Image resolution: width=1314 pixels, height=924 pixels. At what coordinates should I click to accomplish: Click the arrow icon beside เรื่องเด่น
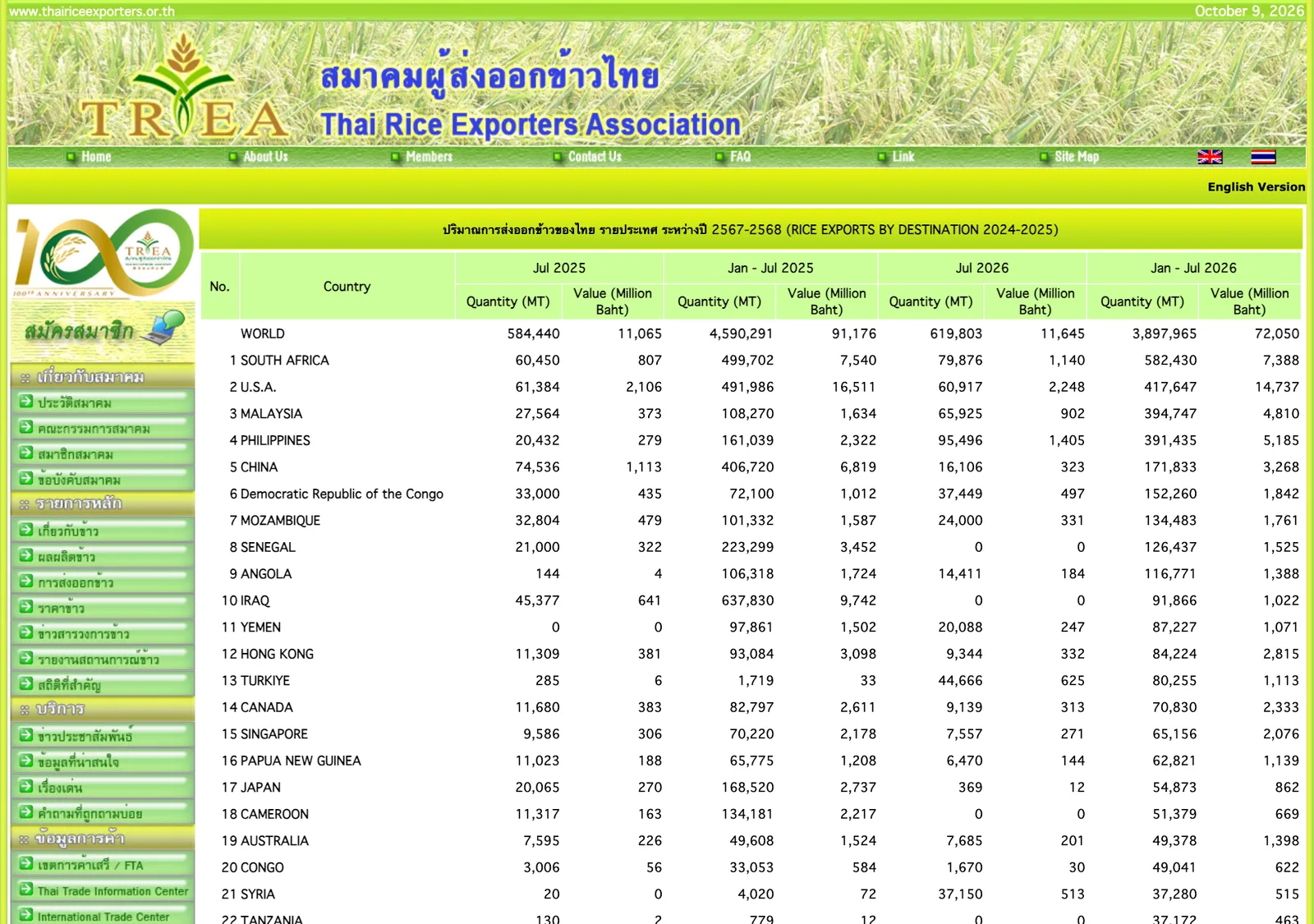click(x=26, y=786)
